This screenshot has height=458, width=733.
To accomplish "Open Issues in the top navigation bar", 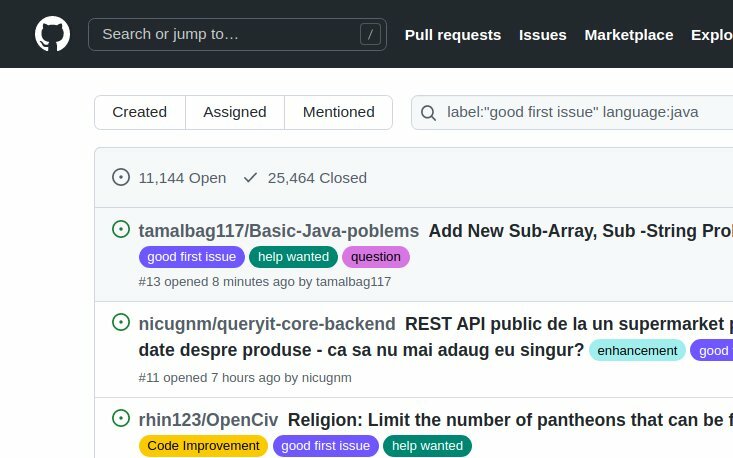I will tap(542, 35).
